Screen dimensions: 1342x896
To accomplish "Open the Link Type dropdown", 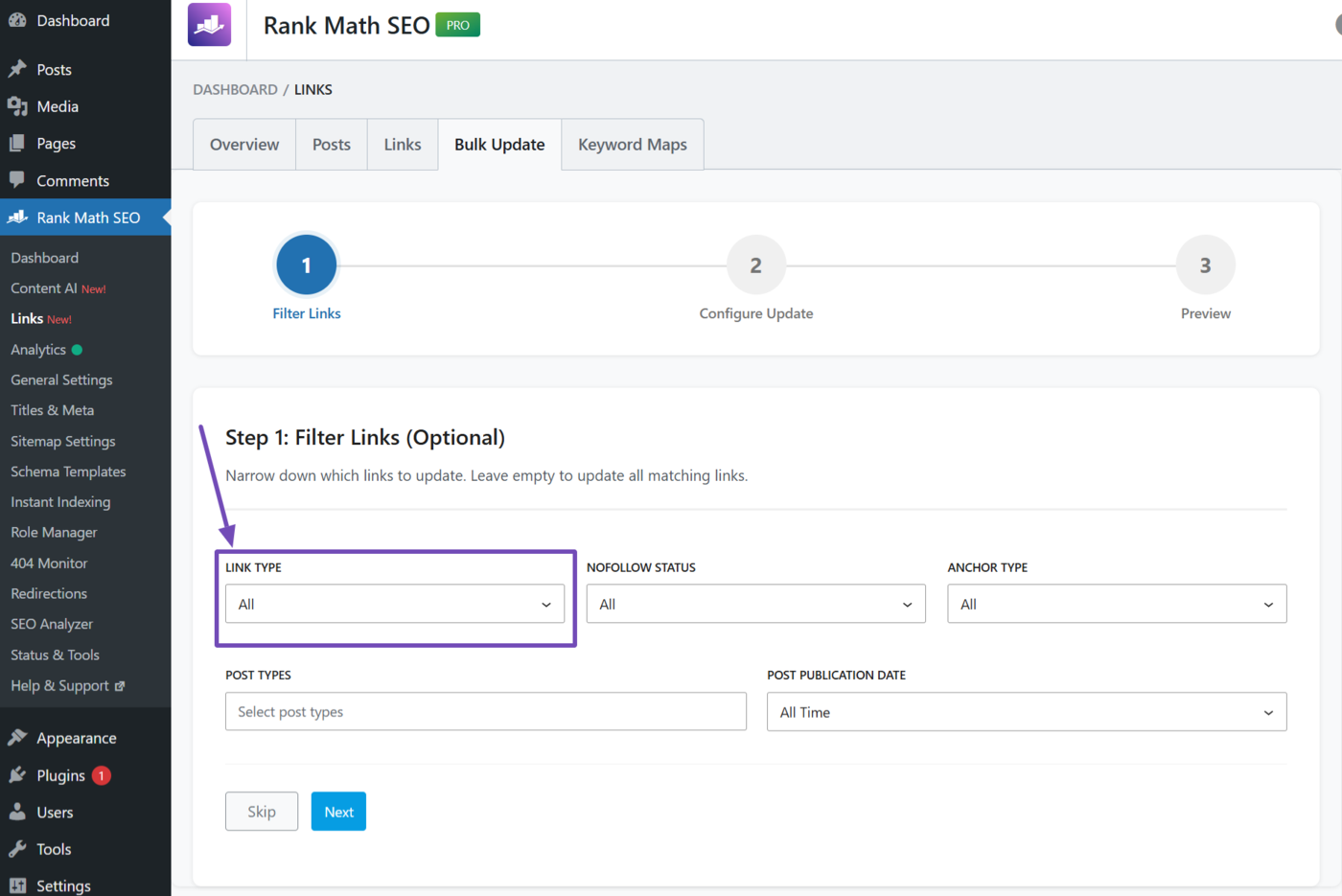I will (394, 604).
